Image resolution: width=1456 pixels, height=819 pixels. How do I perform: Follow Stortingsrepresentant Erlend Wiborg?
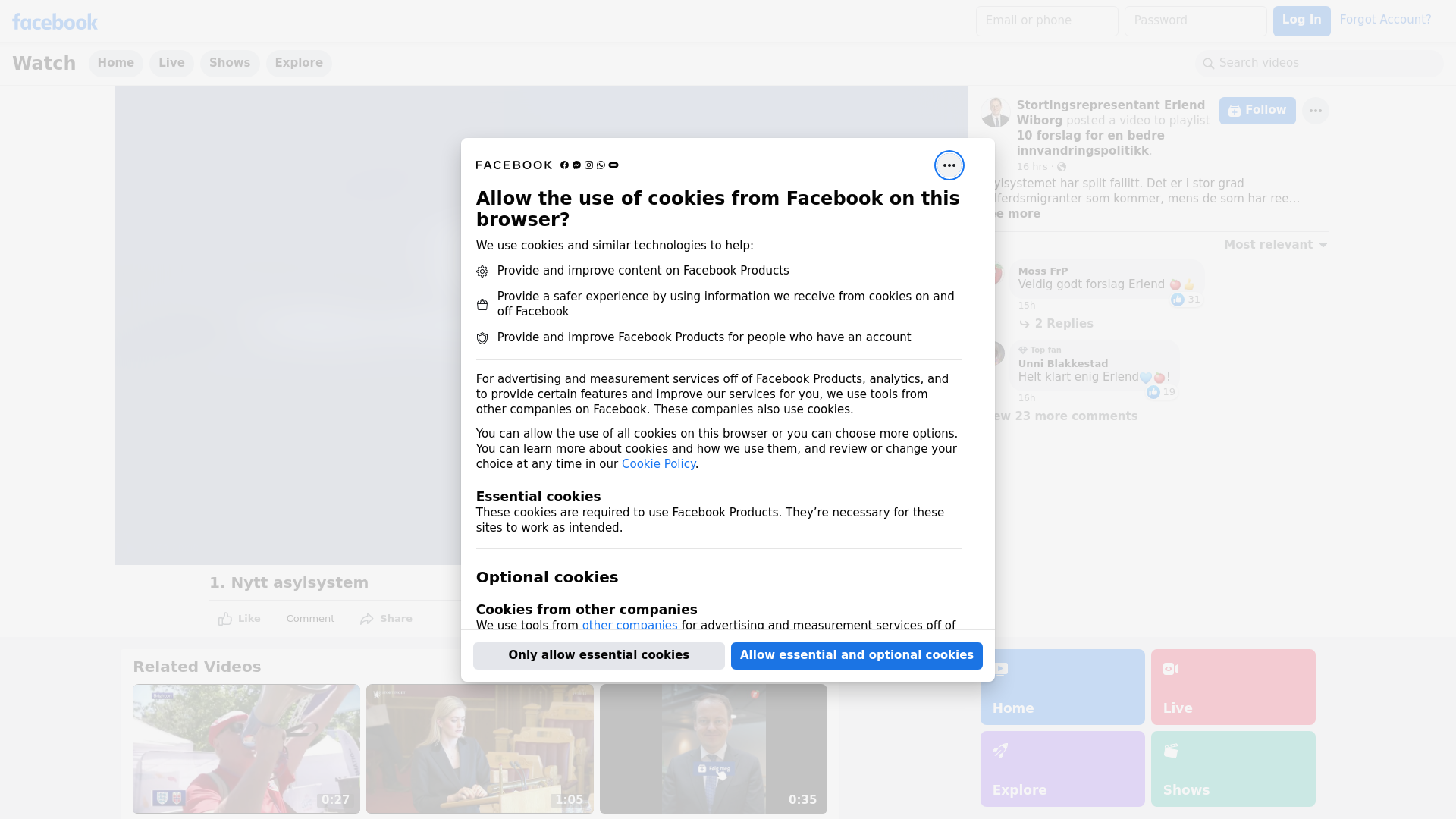1257,111
